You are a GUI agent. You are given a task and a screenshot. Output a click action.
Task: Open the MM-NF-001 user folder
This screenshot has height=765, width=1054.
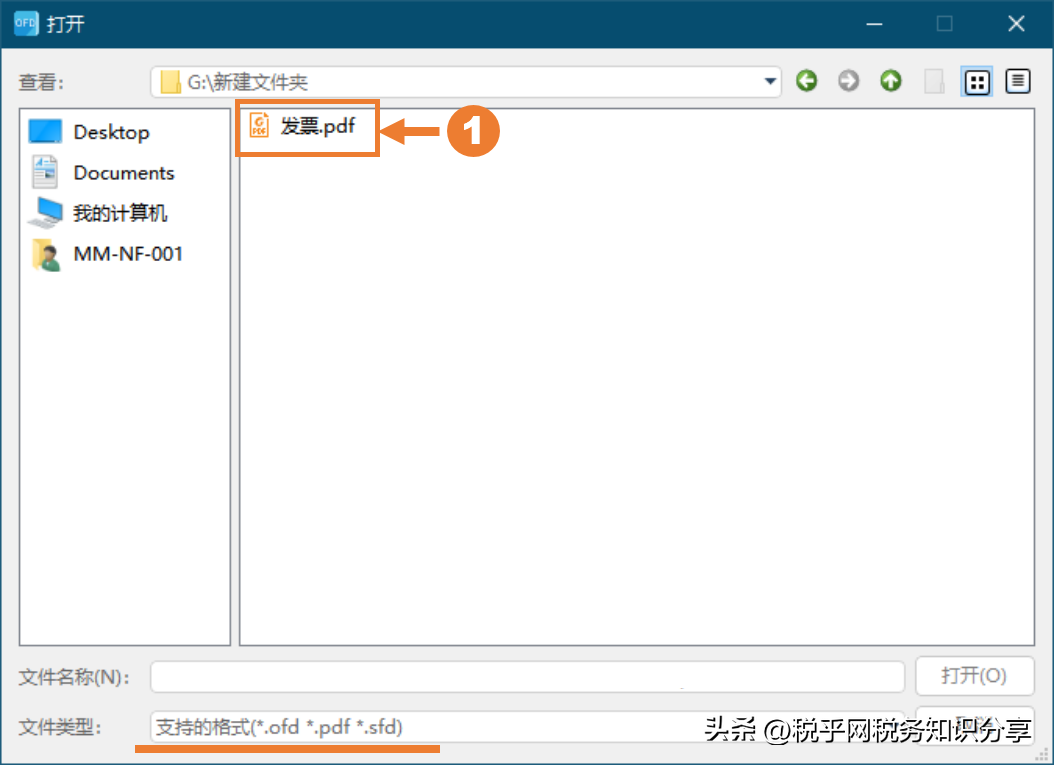point(106,254)
